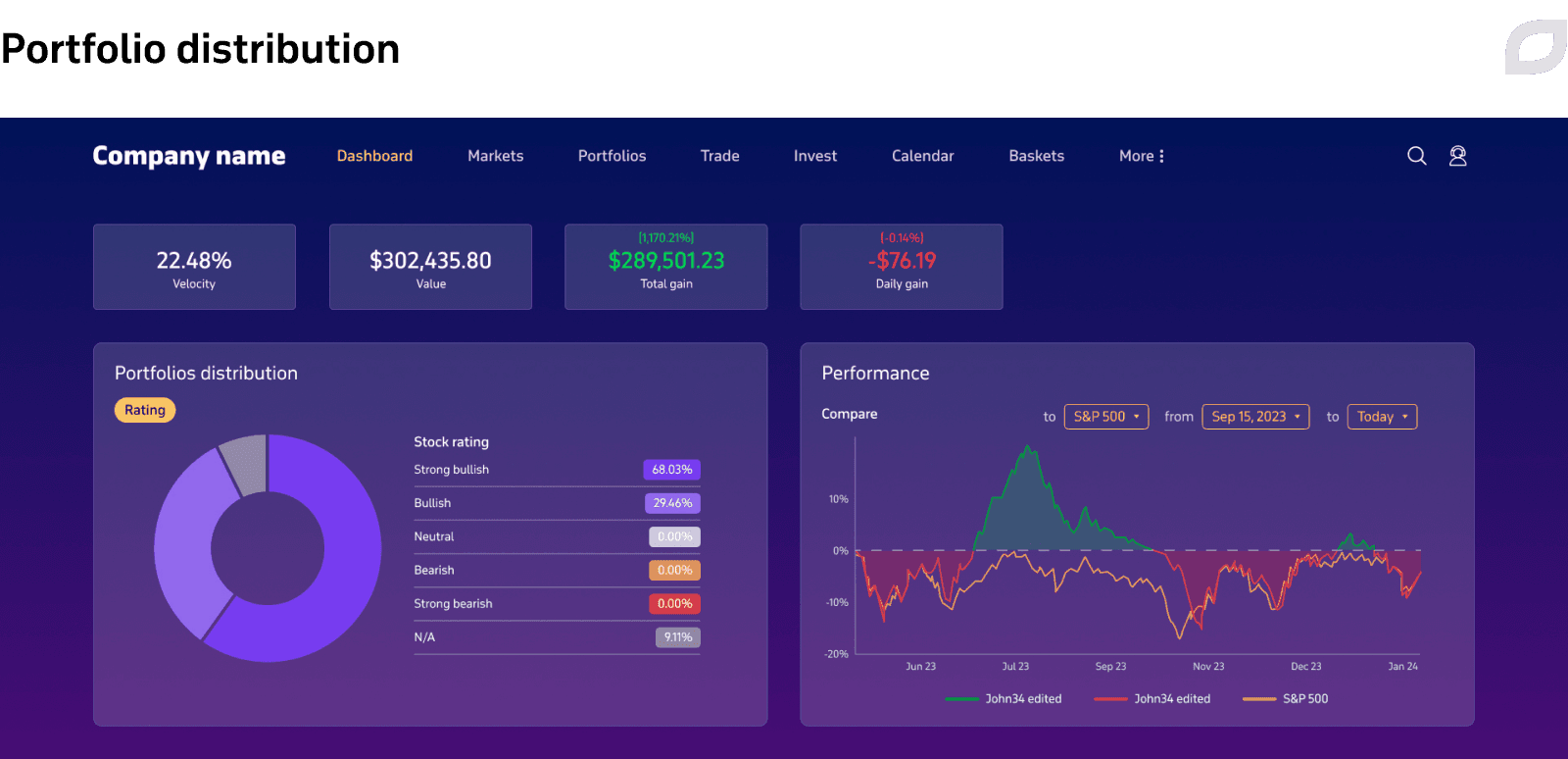1568x759 pixels.
Task: Click the Performance panel heading
Action: (875, 374)
